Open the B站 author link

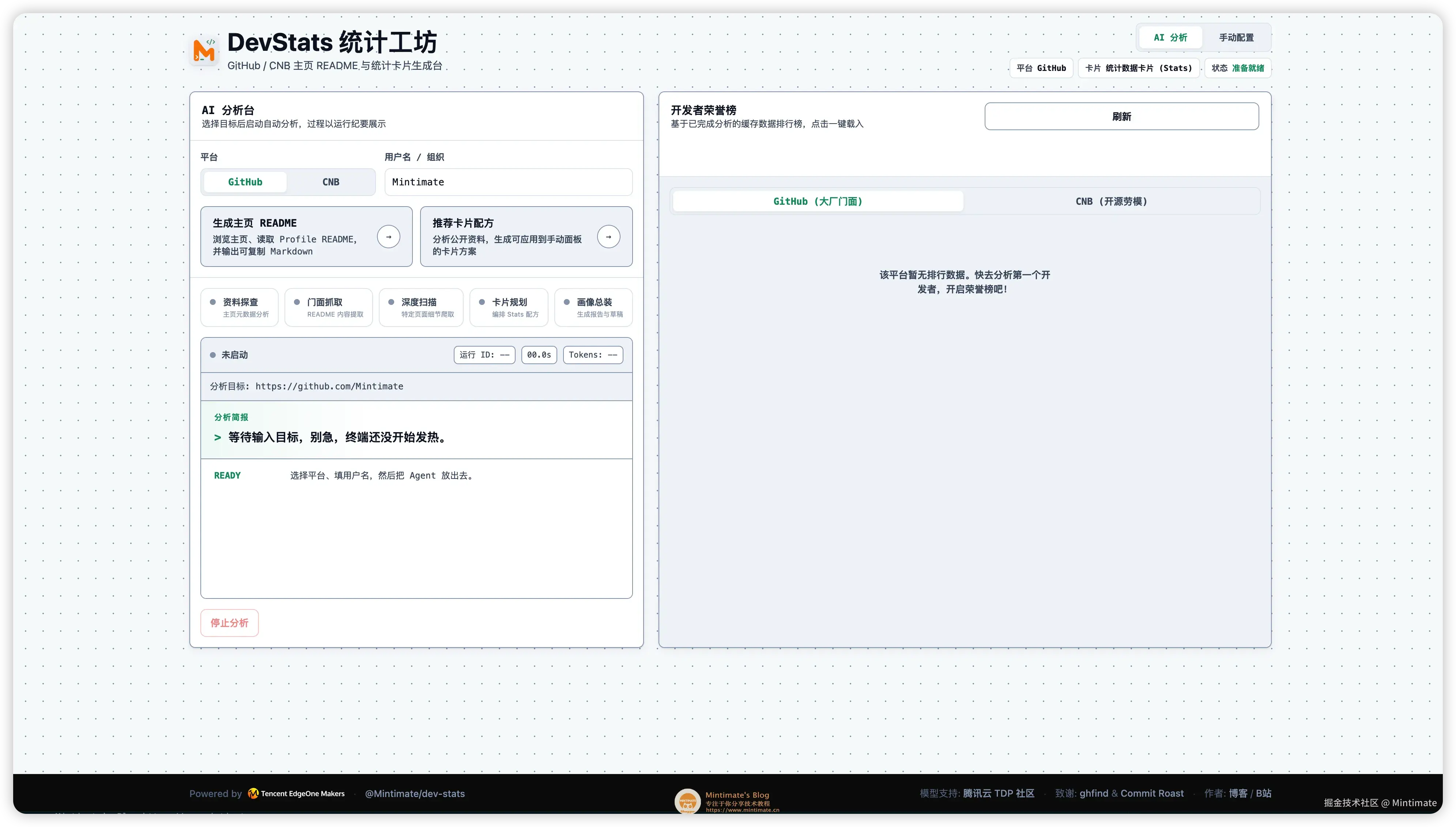1263,793
